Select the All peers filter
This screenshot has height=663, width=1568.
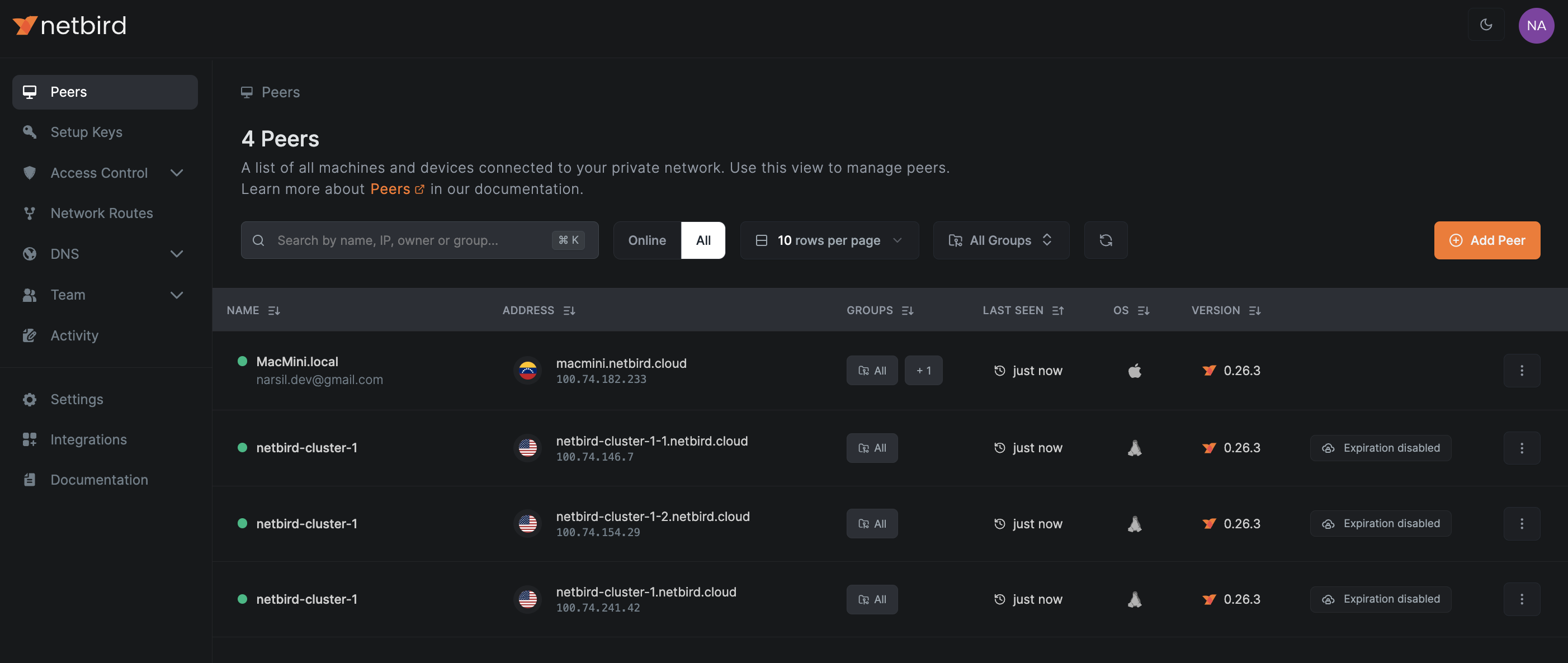(703, 240)
